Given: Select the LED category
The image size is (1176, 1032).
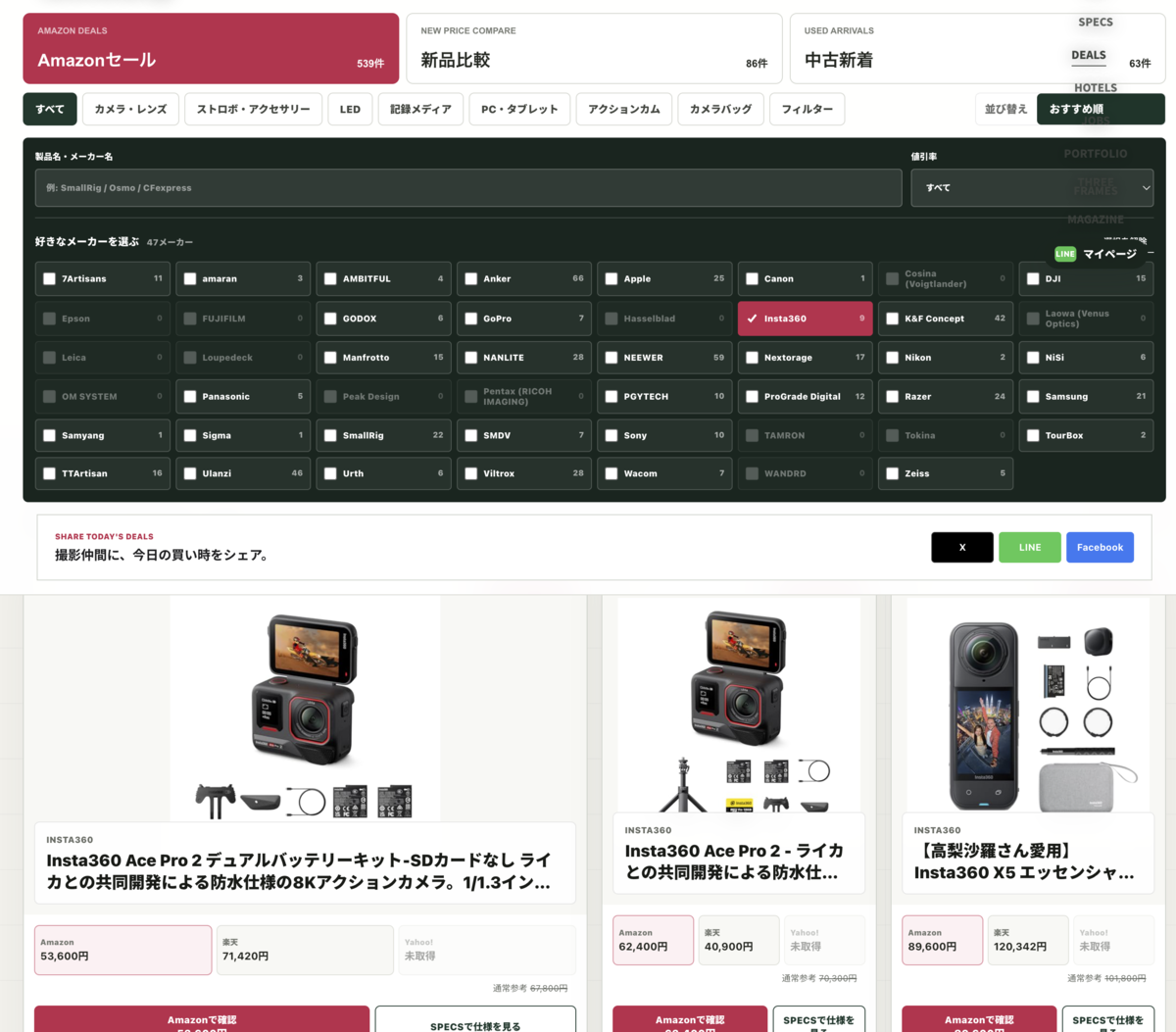Looking at the screenshot, I should pyautogui.click(x=350, y=109).
